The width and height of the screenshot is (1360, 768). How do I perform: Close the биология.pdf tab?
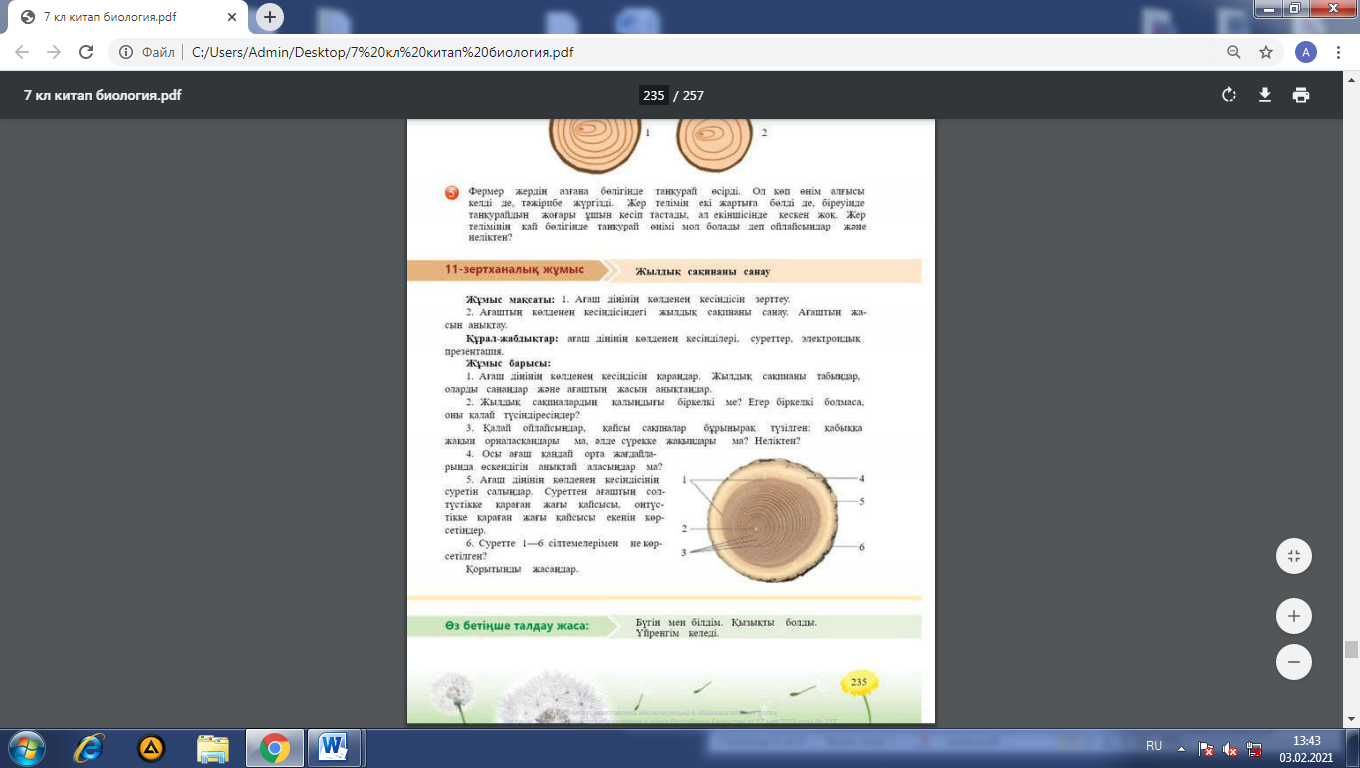click(233, 17)
